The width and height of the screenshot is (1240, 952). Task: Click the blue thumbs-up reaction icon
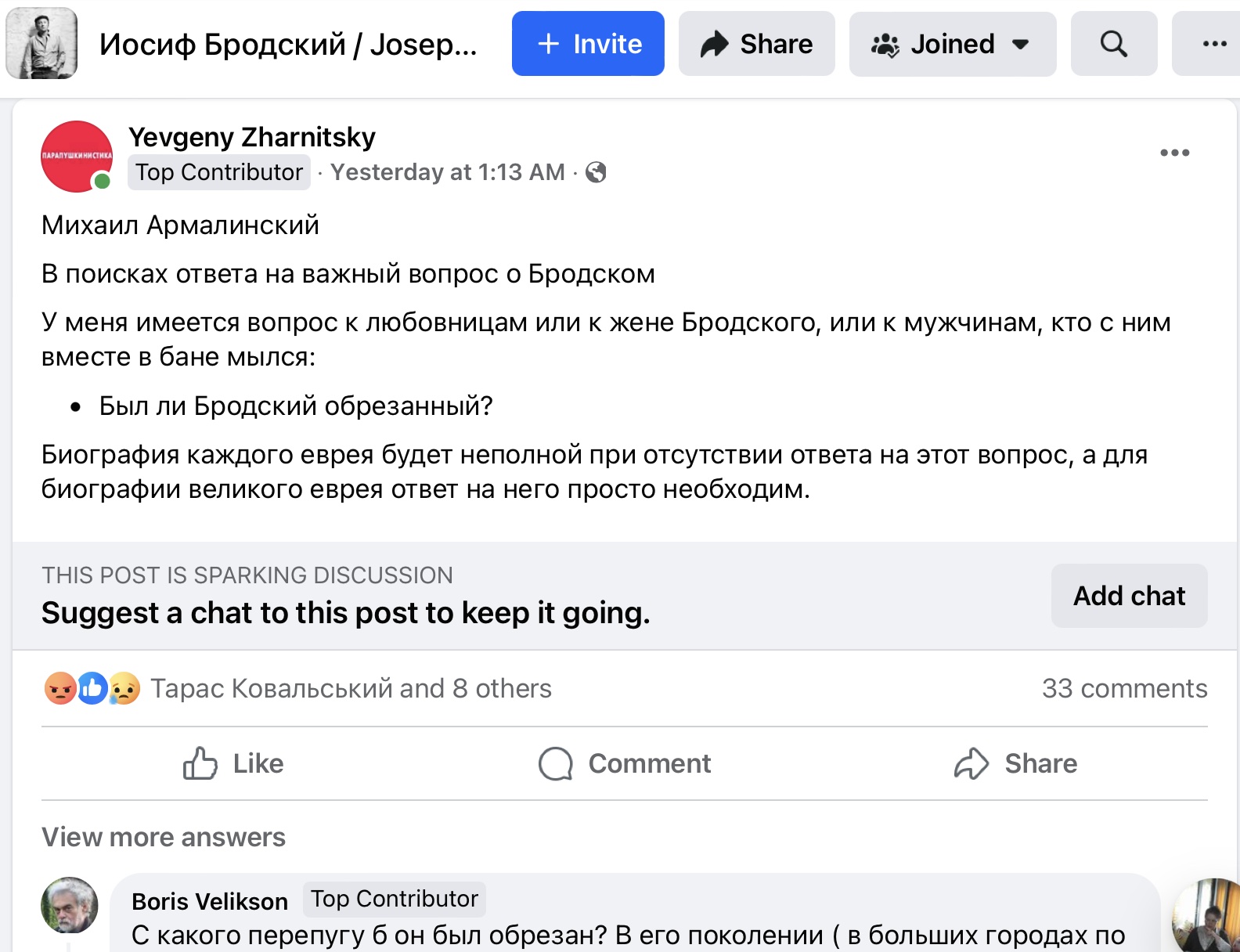click(x=92, y=688)
